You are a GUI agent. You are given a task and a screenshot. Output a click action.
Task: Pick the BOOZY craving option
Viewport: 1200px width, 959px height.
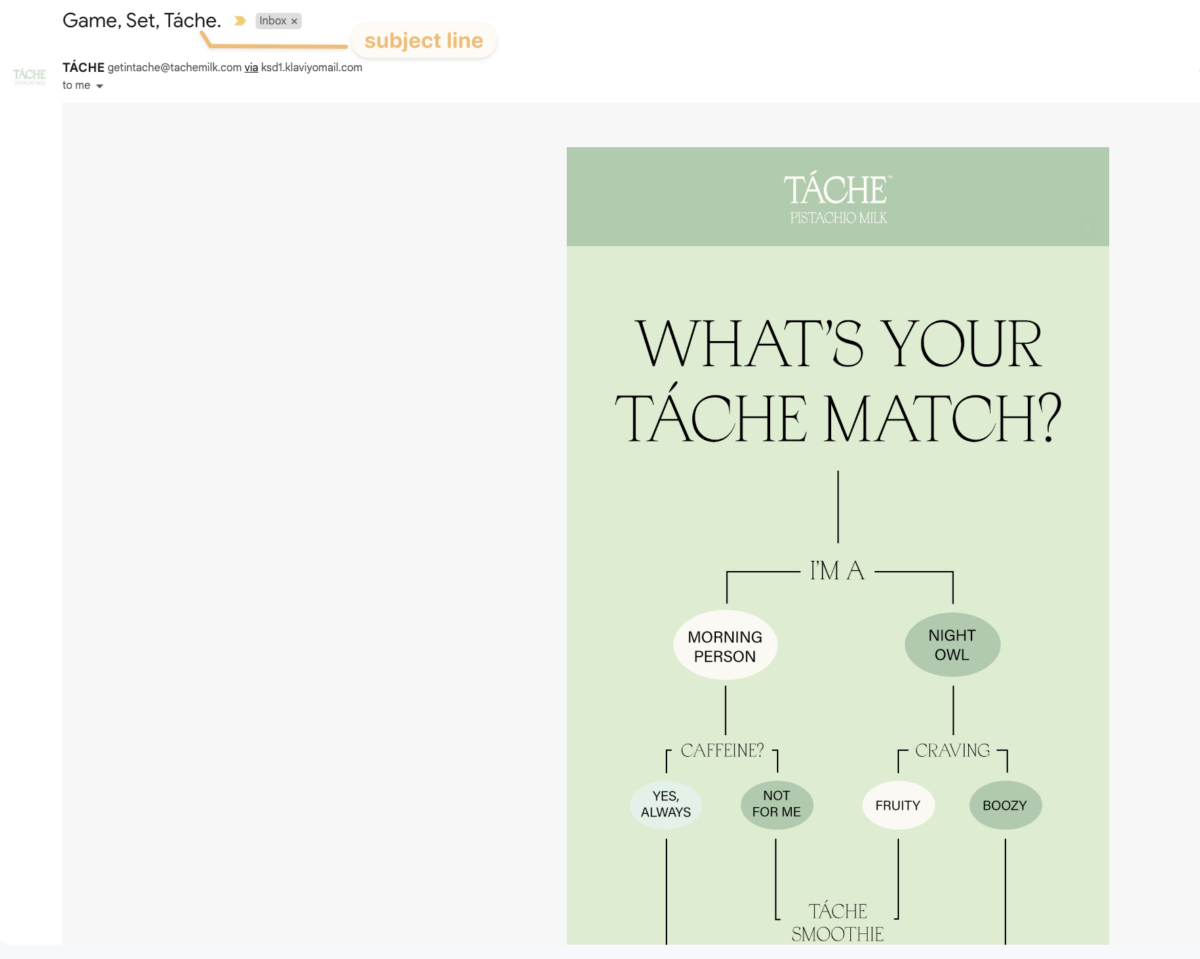coord(1005,804)
